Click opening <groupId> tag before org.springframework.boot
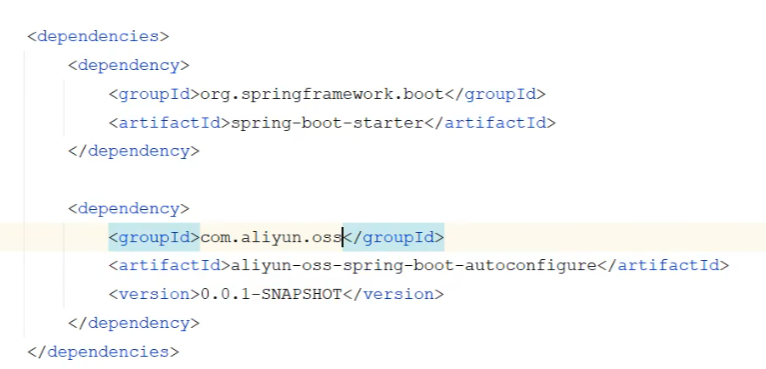 pyautogui.click(x=154, y=94)
